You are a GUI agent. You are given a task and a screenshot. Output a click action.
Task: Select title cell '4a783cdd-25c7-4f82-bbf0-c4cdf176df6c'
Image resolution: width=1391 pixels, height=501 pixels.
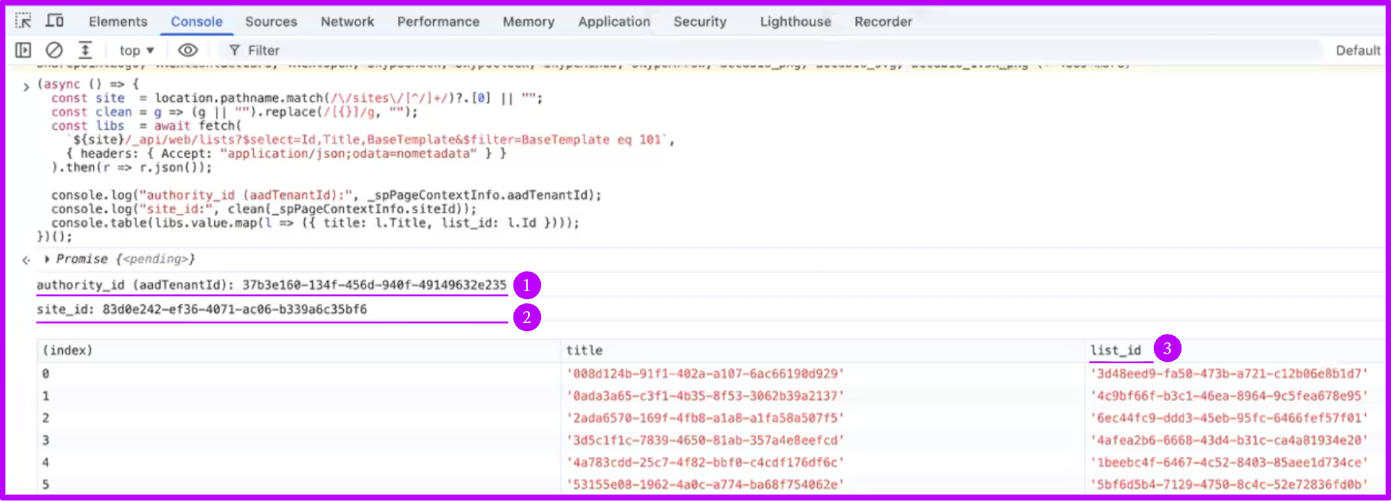tap(705, 462)
